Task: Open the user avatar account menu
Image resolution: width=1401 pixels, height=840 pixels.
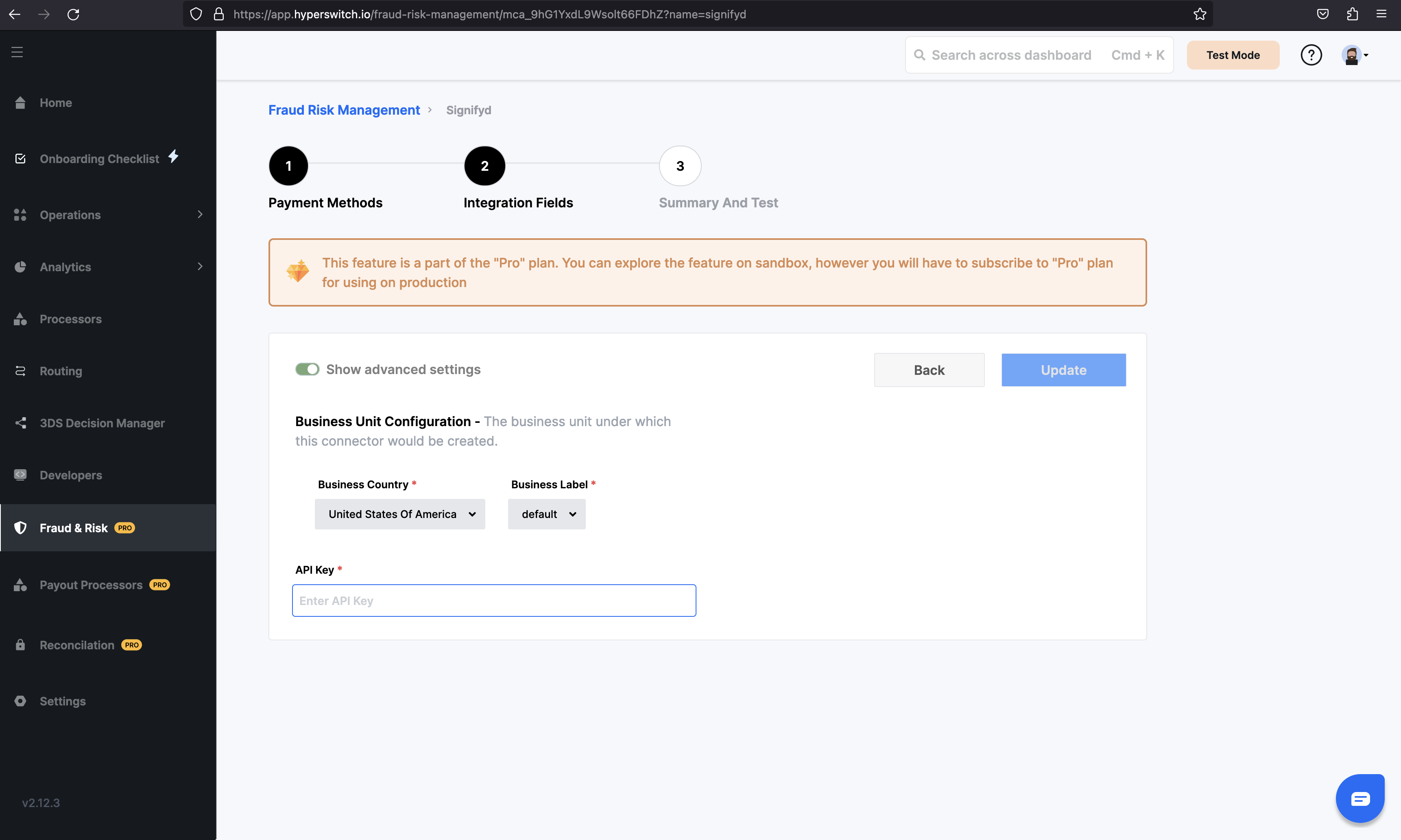Action: click(x=1355, y=54)
